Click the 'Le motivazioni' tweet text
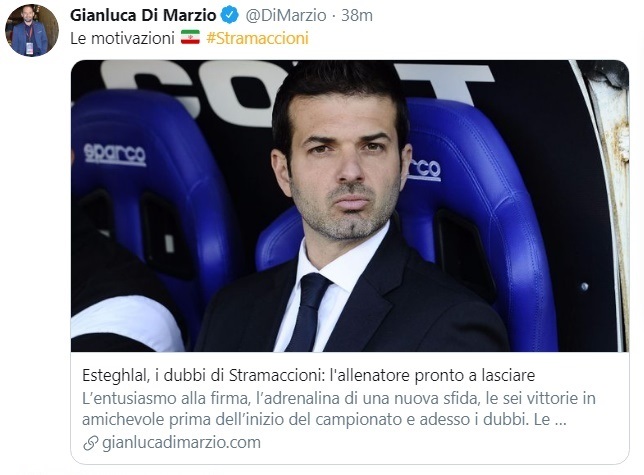The image size is (644, 475). click(122, 38)
